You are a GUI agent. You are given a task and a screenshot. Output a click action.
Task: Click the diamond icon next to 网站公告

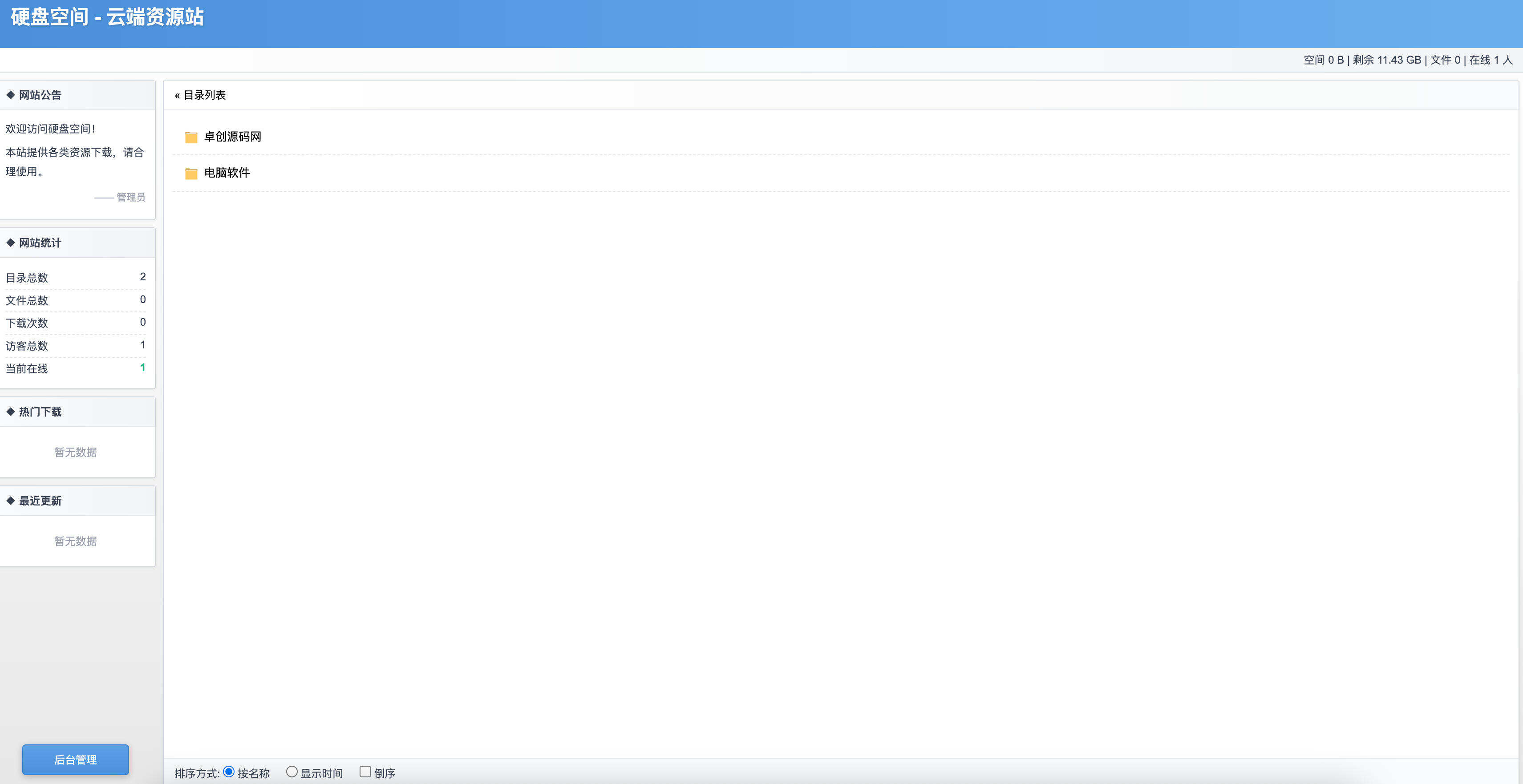click(11, 95)
